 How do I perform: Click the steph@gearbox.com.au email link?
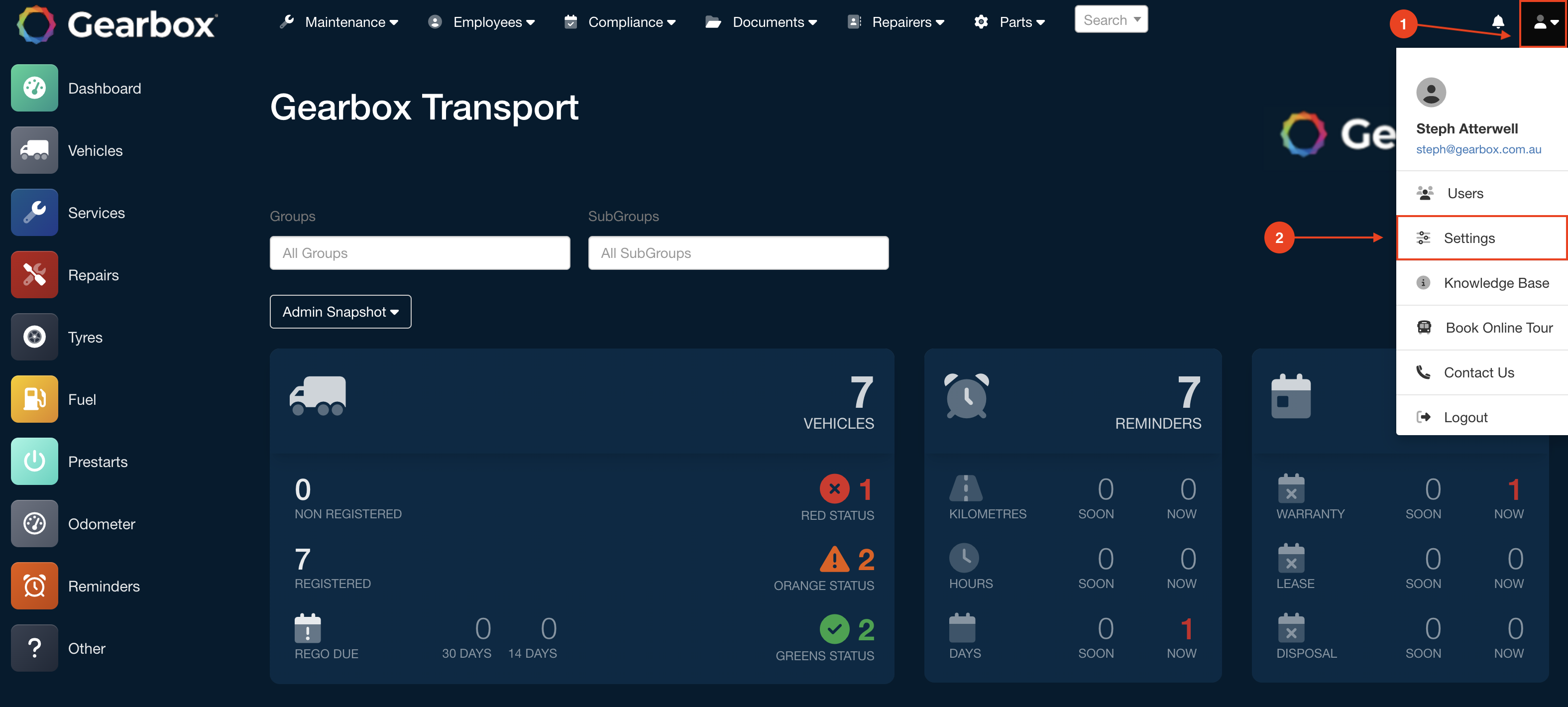[1478, 149]
